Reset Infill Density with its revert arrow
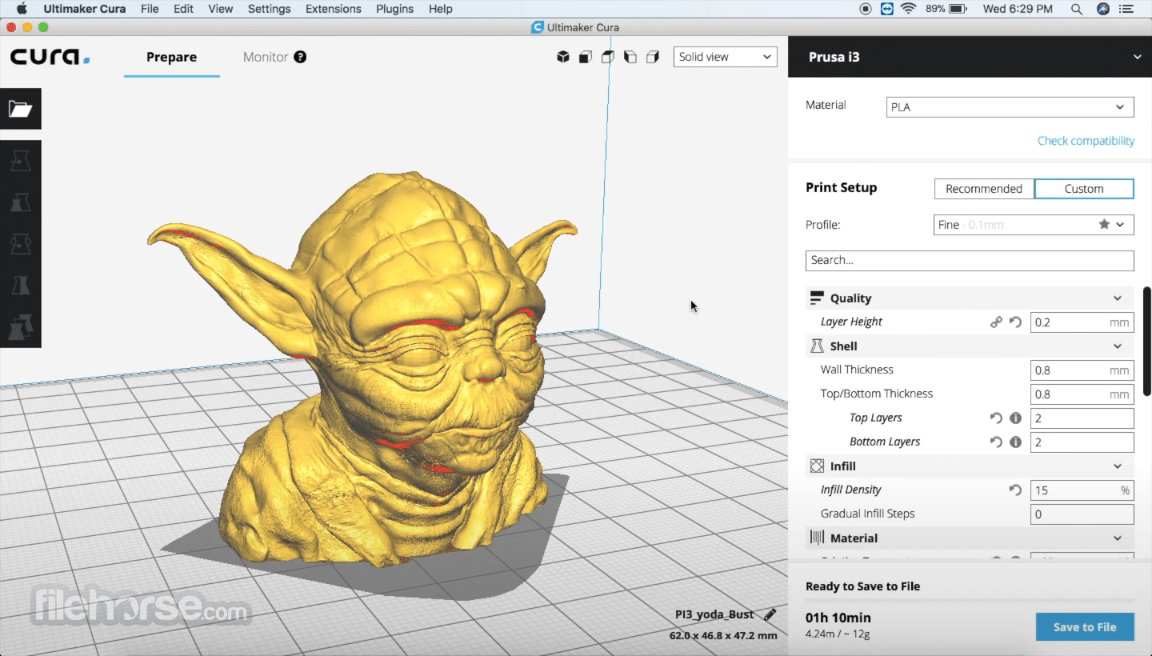This screenshot has width=1152, height=656. 1015,490
